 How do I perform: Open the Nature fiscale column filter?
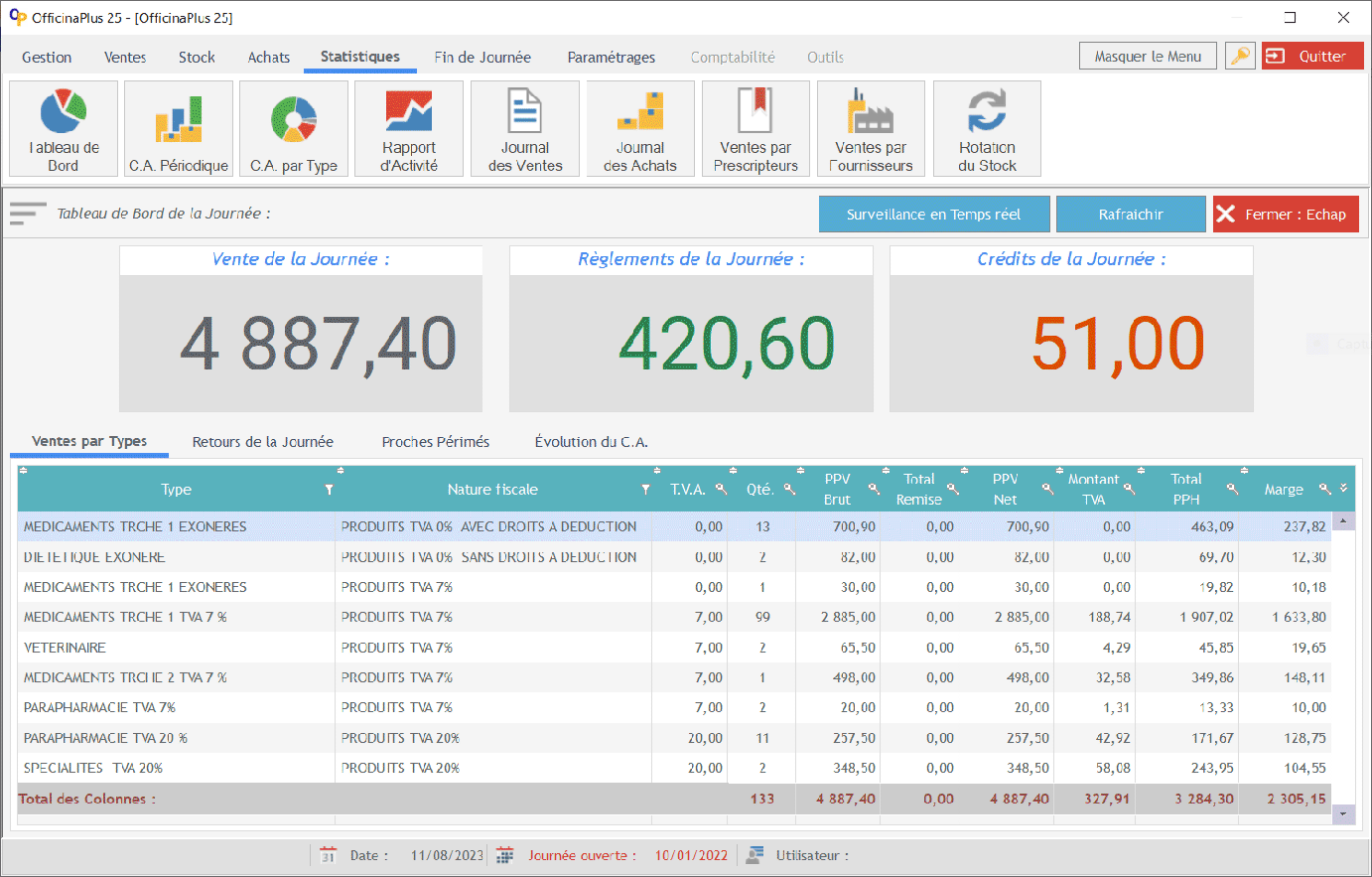(645, 490)
